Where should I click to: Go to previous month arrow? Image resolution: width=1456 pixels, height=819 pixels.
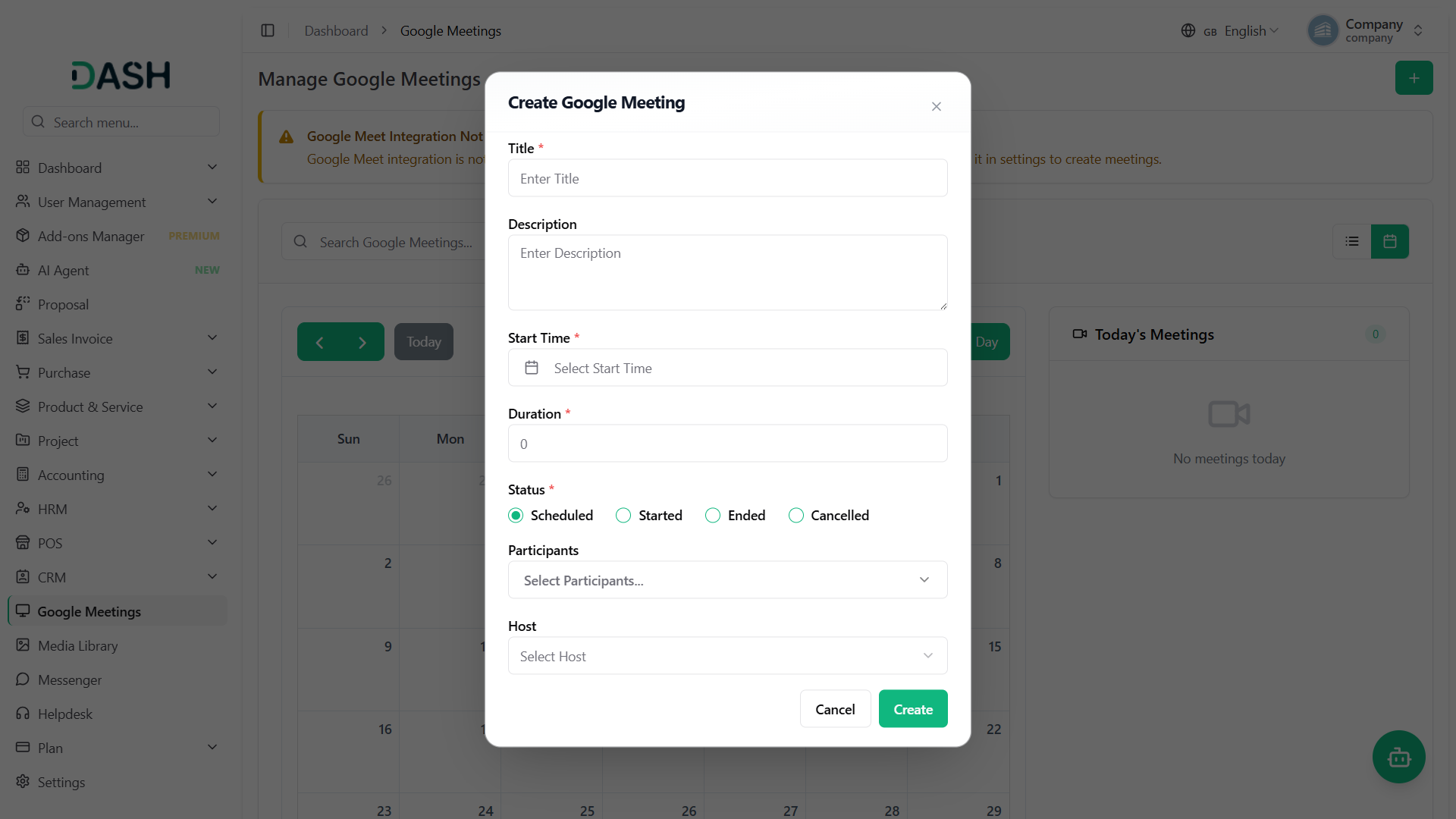coord(319,342)
